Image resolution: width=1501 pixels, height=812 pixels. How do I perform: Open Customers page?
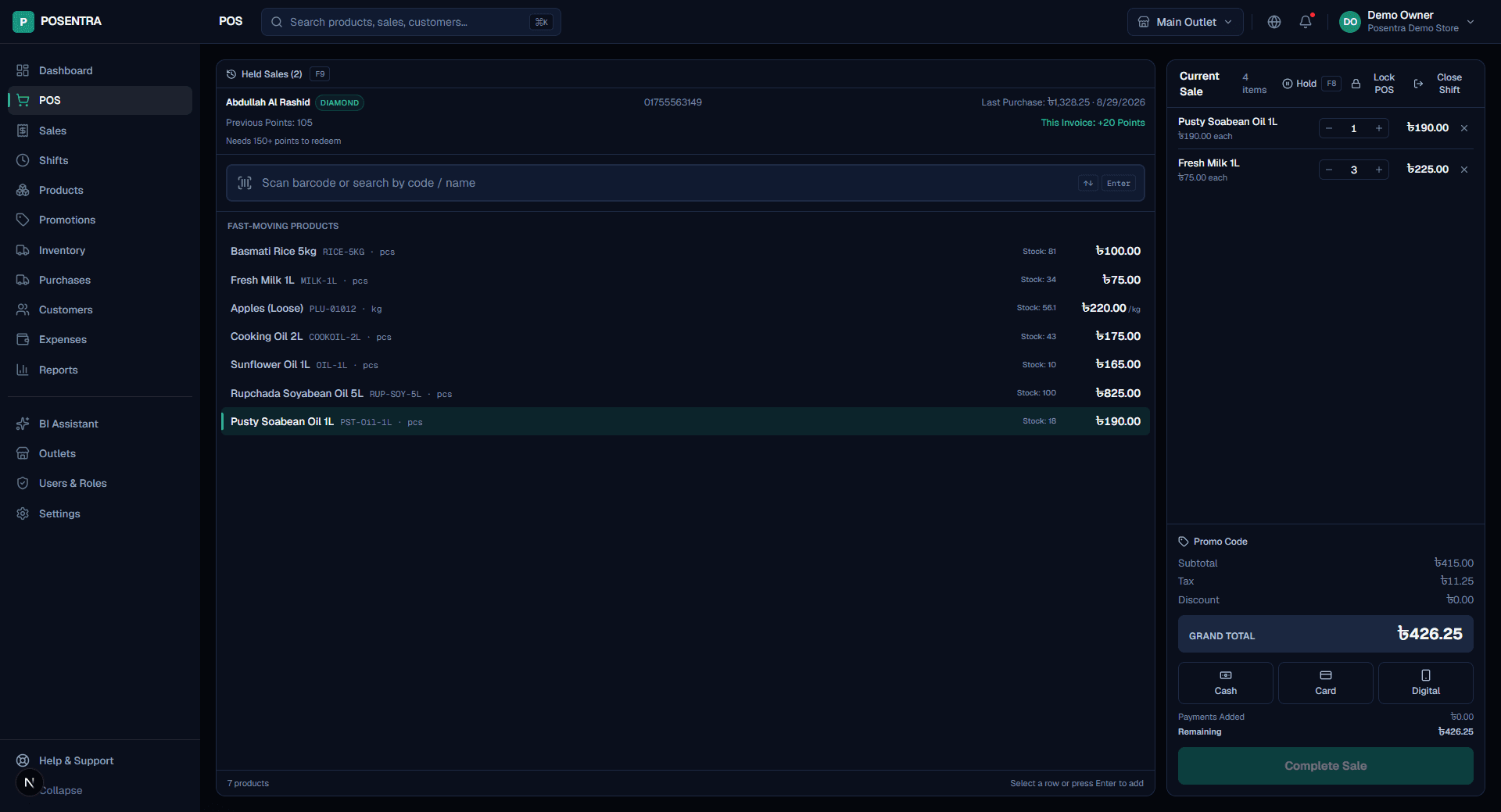tap(100, 309)
